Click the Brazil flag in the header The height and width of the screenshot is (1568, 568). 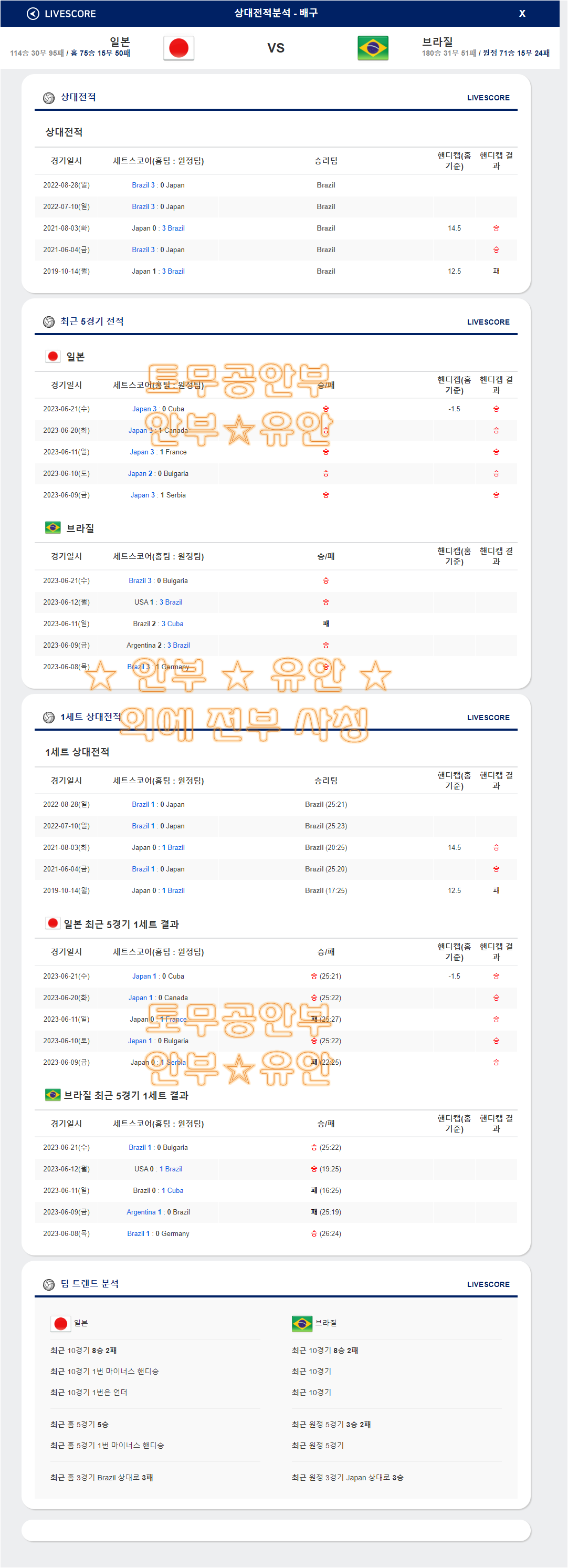pyautogui.click(x=372, y=48)
